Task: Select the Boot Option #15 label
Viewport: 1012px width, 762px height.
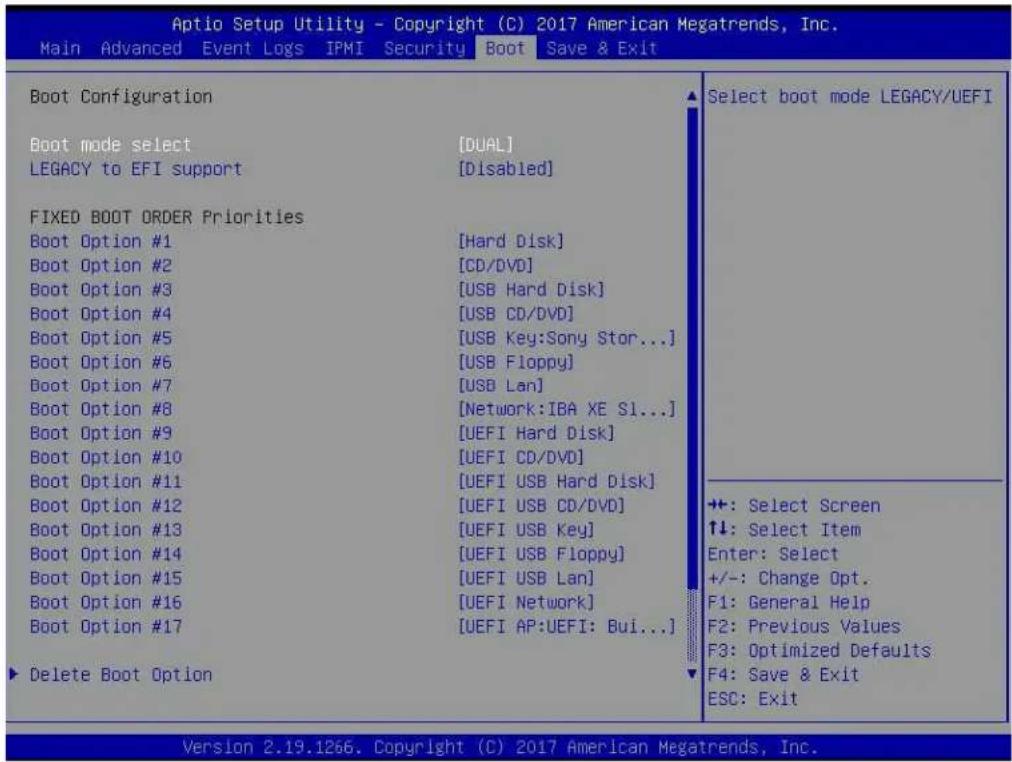Action: (106, 579)
